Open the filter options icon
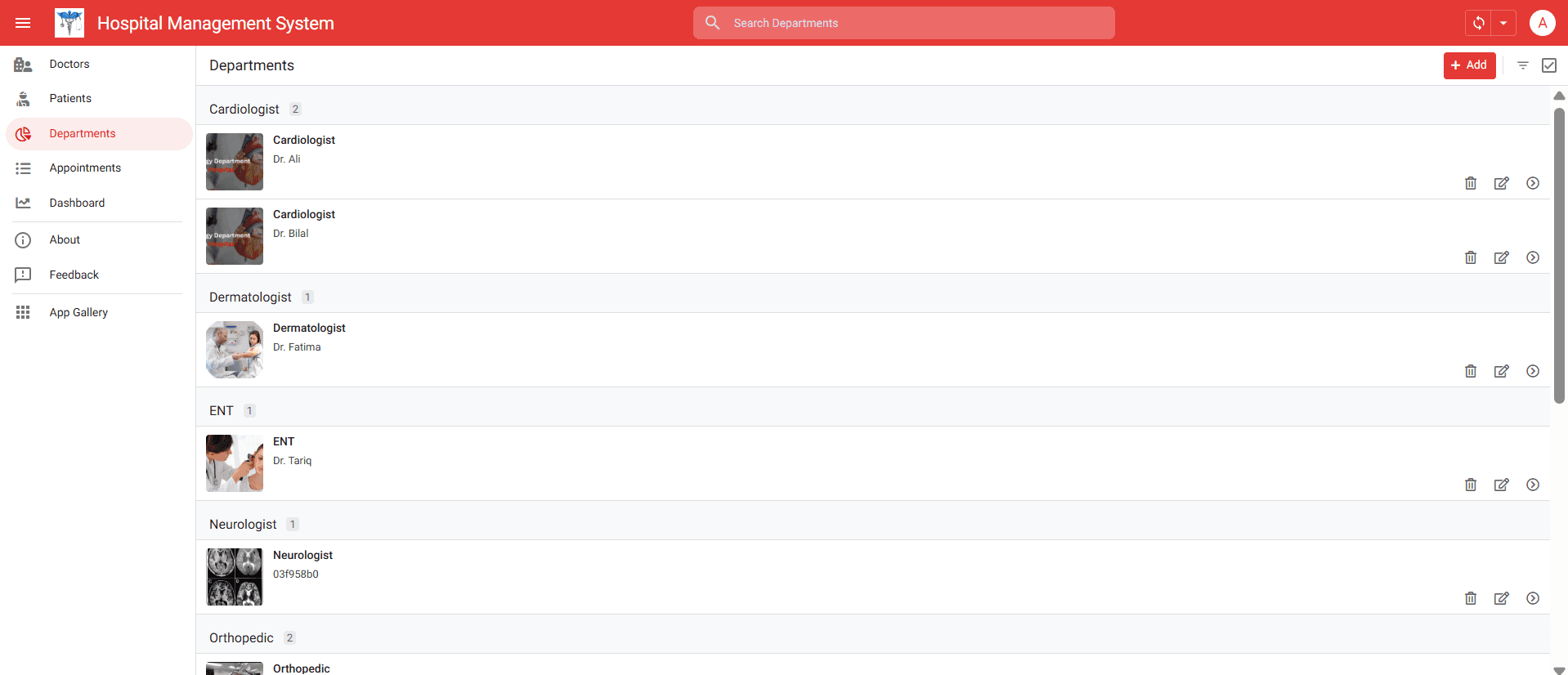Image resolution: width=1568 pixels, height=675 pixels. pyautogui.click(x=1523, y=65)
